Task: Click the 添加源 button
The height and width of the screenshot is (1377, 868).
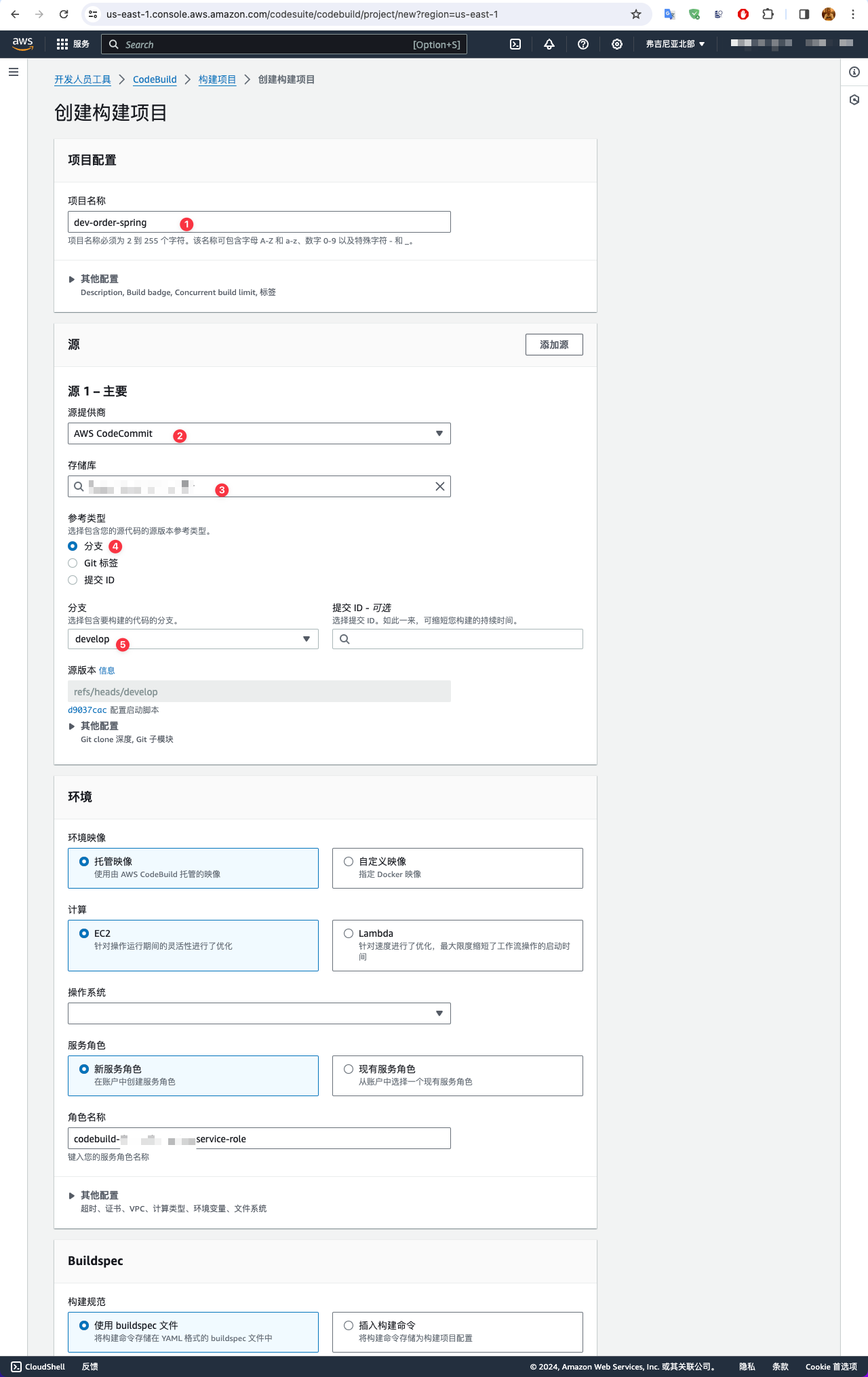Action: pos(554,345)
